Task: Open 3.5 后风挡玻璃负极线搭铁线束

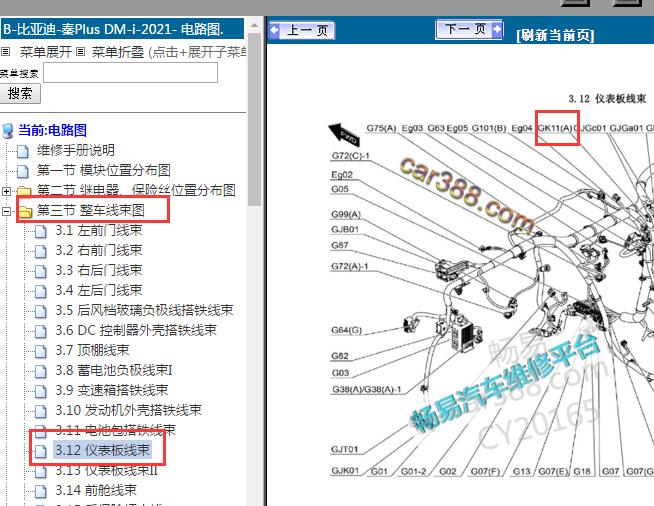Action: pyautogui.click(x=144, y=310)
